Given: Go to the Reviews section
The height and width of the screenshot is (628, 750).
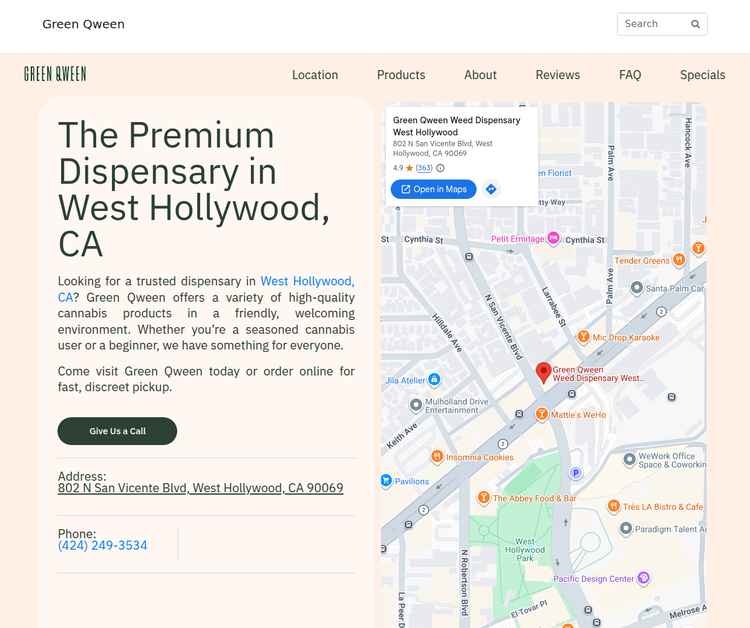Looking at the screenshot, I should point(558,75).
